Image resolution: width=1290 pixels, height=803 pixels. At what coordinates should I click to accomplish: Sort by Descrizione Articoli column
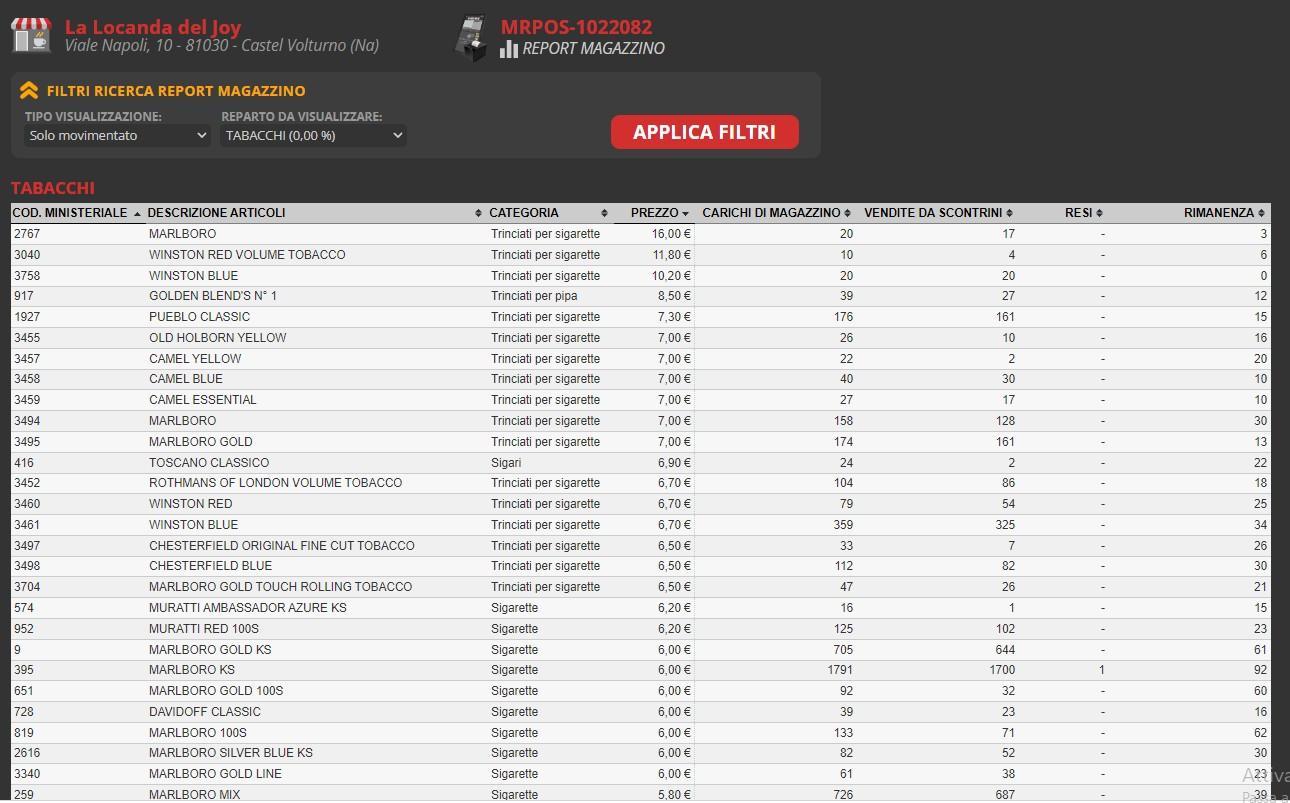pyautogui.click(x=315, y=213)
